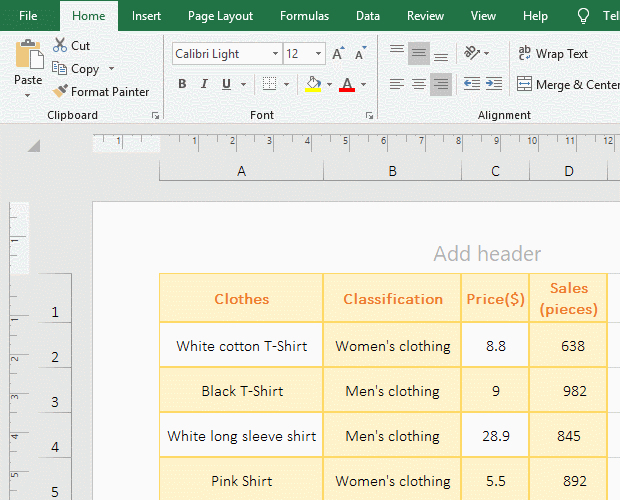620x500 pixels.
Task: Apply the red font color A
Action: coord(347,84)
